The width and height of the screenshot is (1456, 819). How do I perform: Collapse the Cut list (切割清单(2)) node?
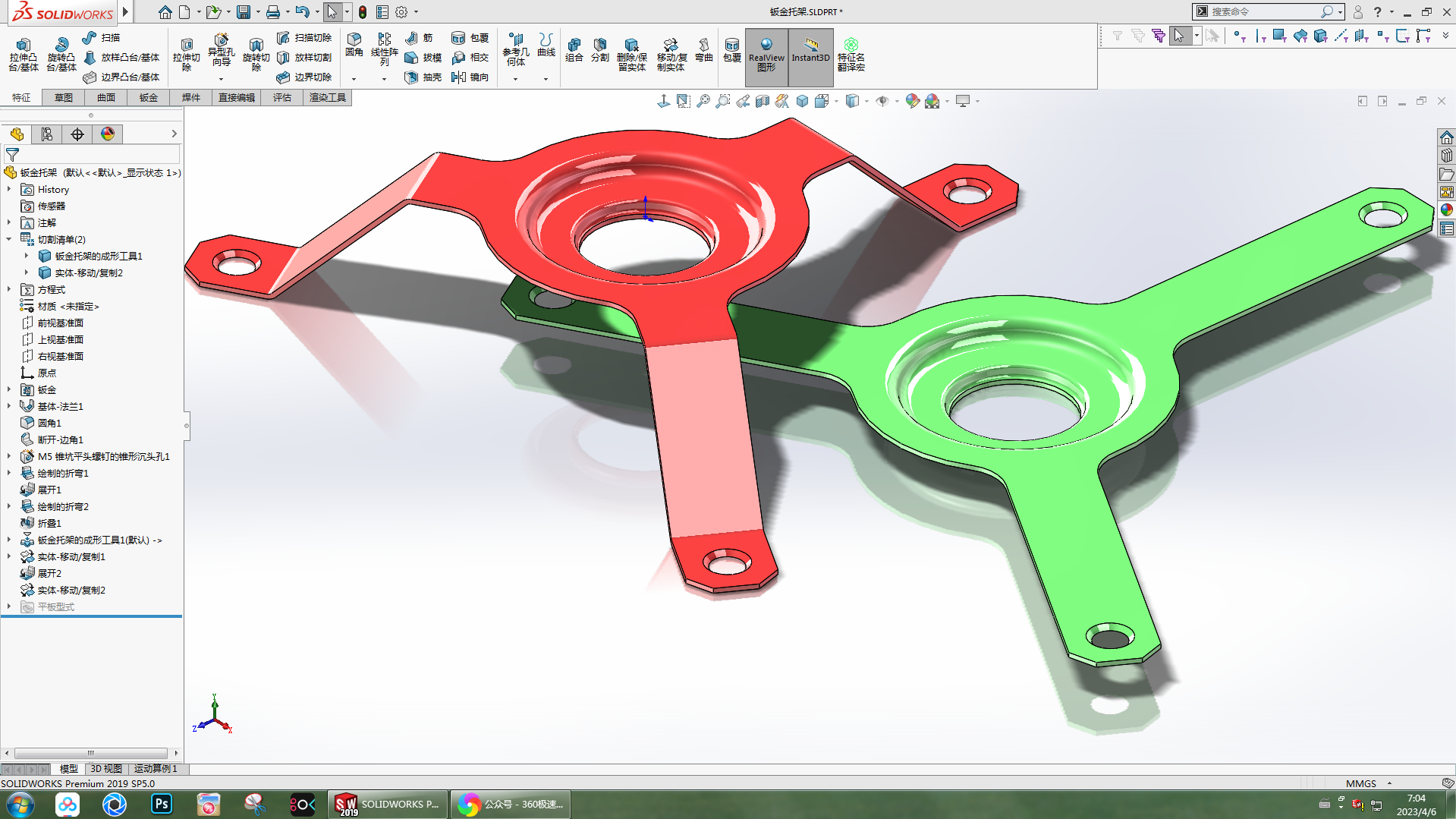click(x=9, y=239)
